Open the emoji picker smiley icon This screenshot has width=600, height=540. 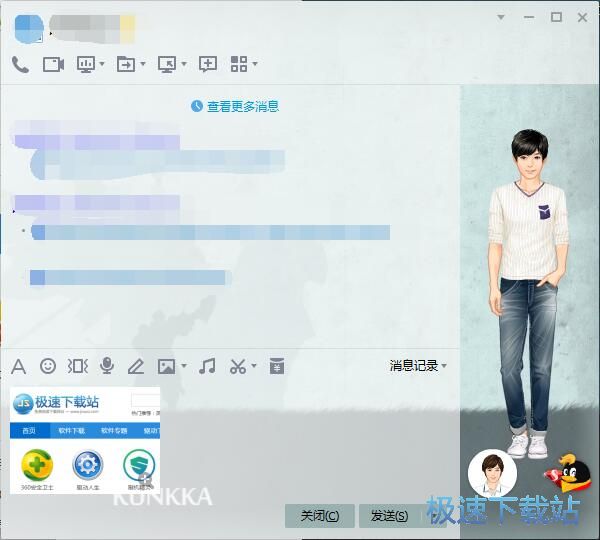pos(48,366)
